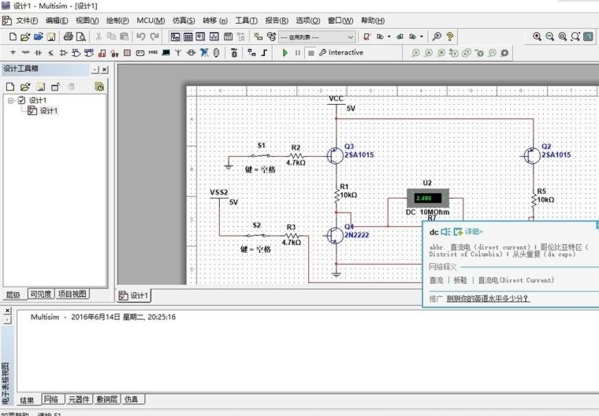This screenshot has height=416, width=599.
Task: Play the dc pronunciation audio
Action: [445, 231]
